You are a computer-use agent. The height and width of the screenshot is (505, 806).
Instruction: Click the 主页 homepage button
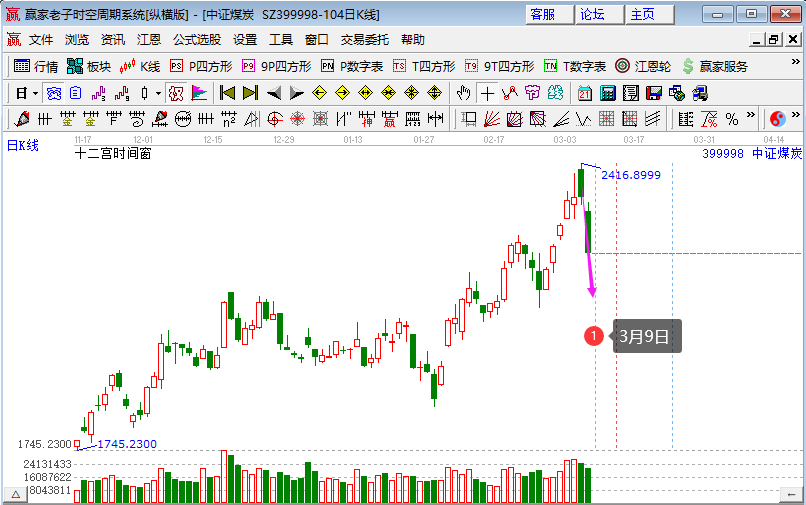(x=650, y=14)
